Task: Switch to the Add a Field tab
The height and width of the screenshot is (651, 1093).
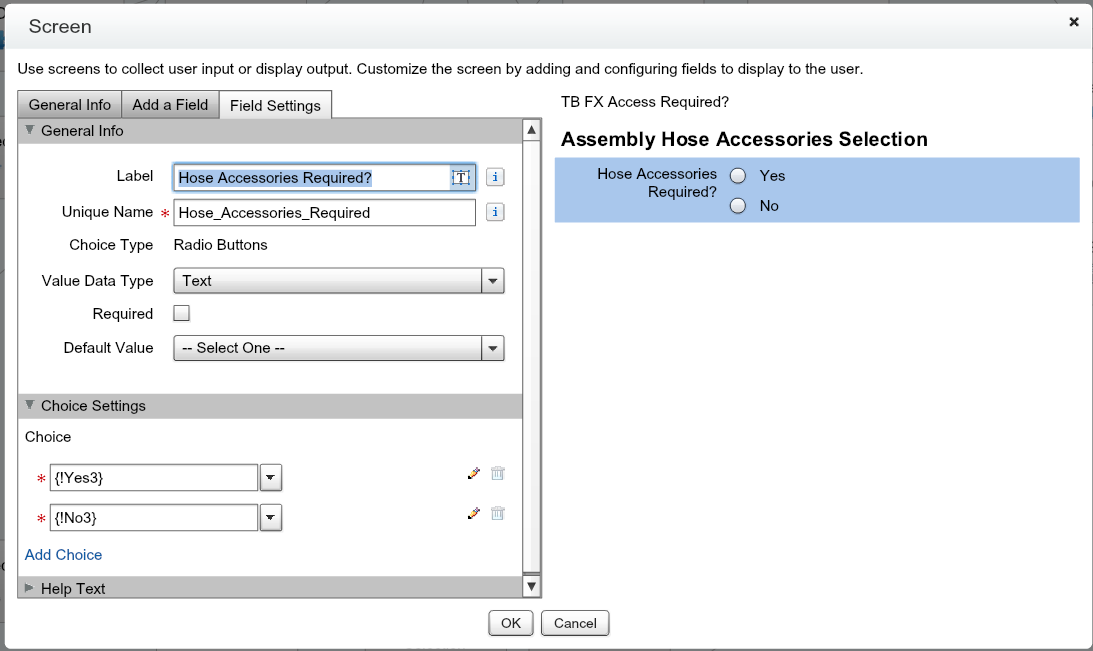Action: [x=170, y=105]
